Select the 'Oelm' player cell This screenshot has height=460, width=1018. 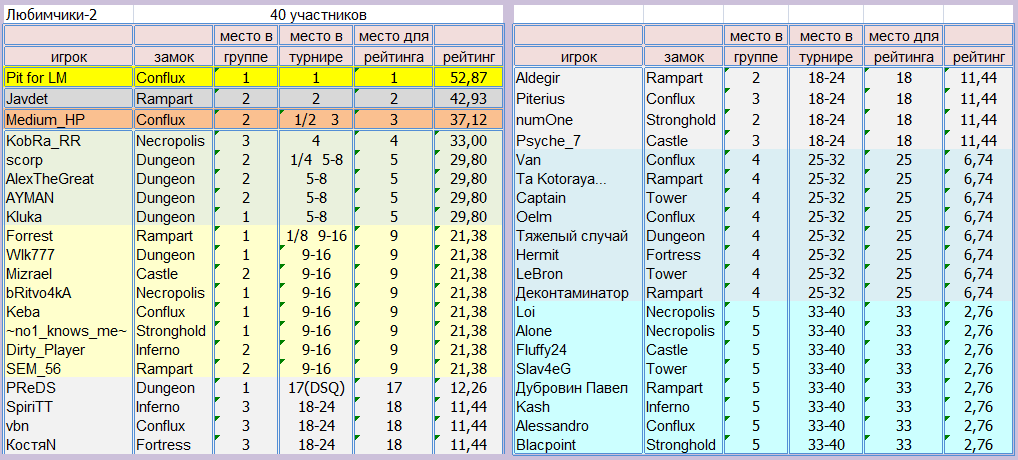click(x=578, y=216)
